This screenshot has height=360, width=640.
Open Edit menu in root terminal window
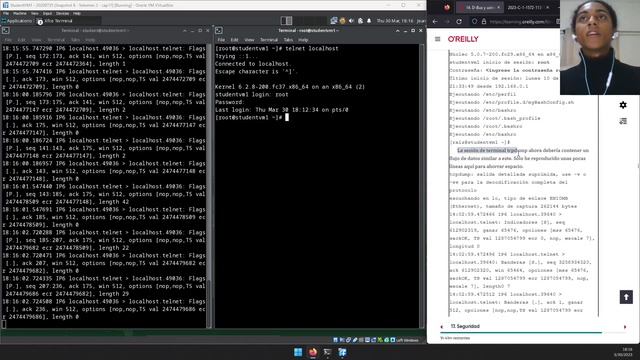point(234,40)
